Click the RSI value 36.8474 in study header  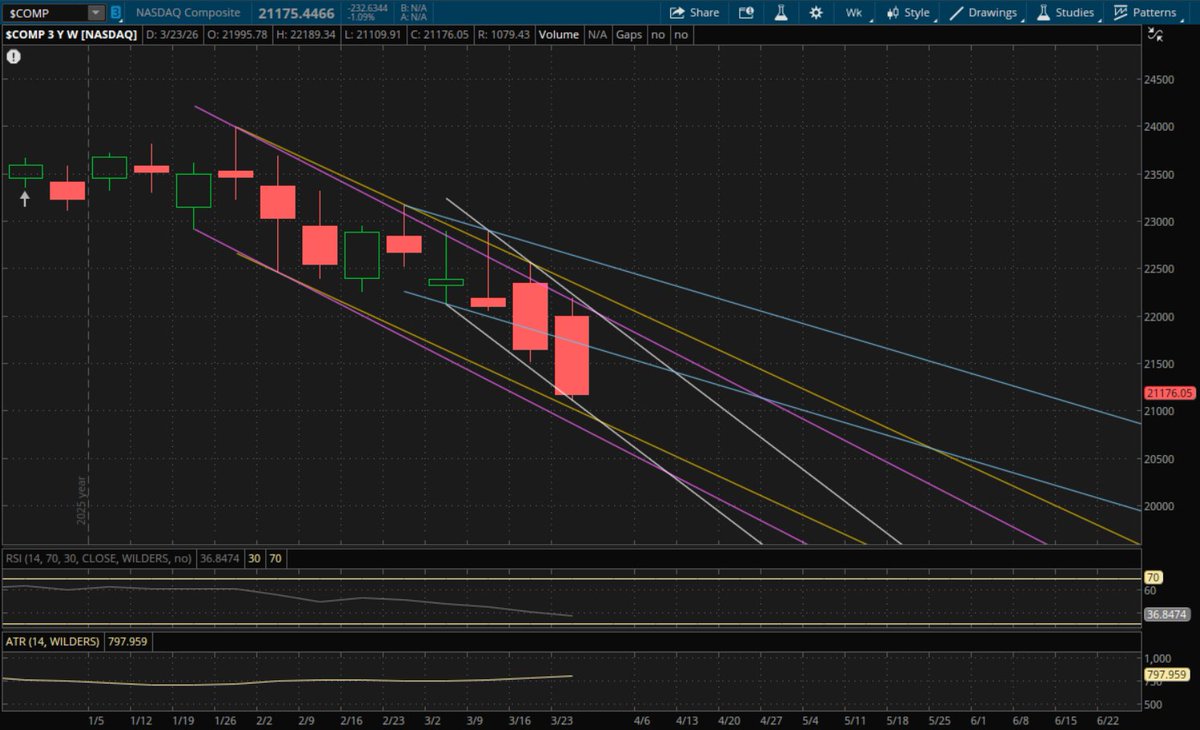220,557
